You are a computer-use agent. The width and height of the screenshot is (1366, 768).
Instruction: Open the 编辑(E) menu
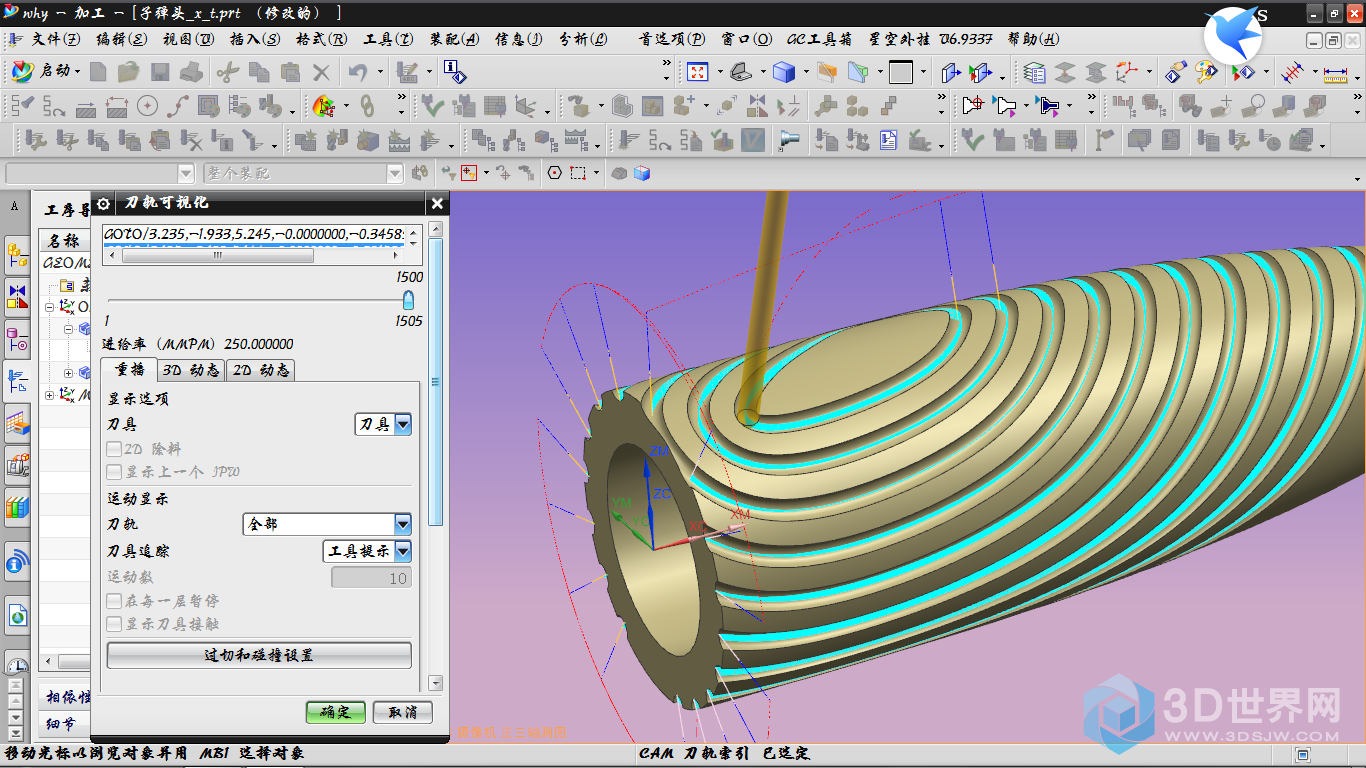coord(122,40)
